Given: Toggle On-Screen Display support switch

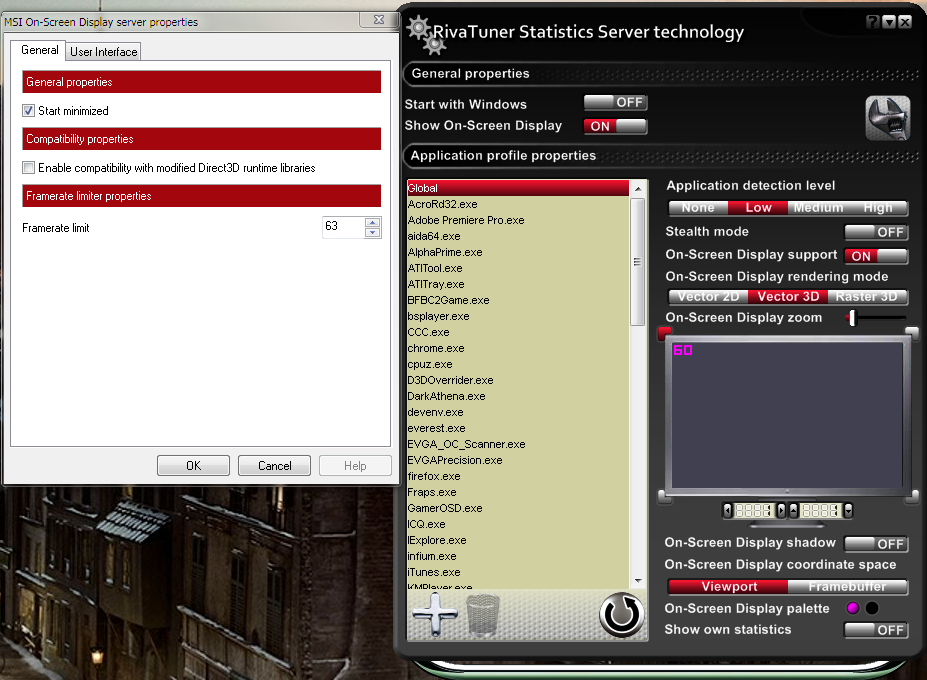Looking at the screenshot, I should (876, 256).
